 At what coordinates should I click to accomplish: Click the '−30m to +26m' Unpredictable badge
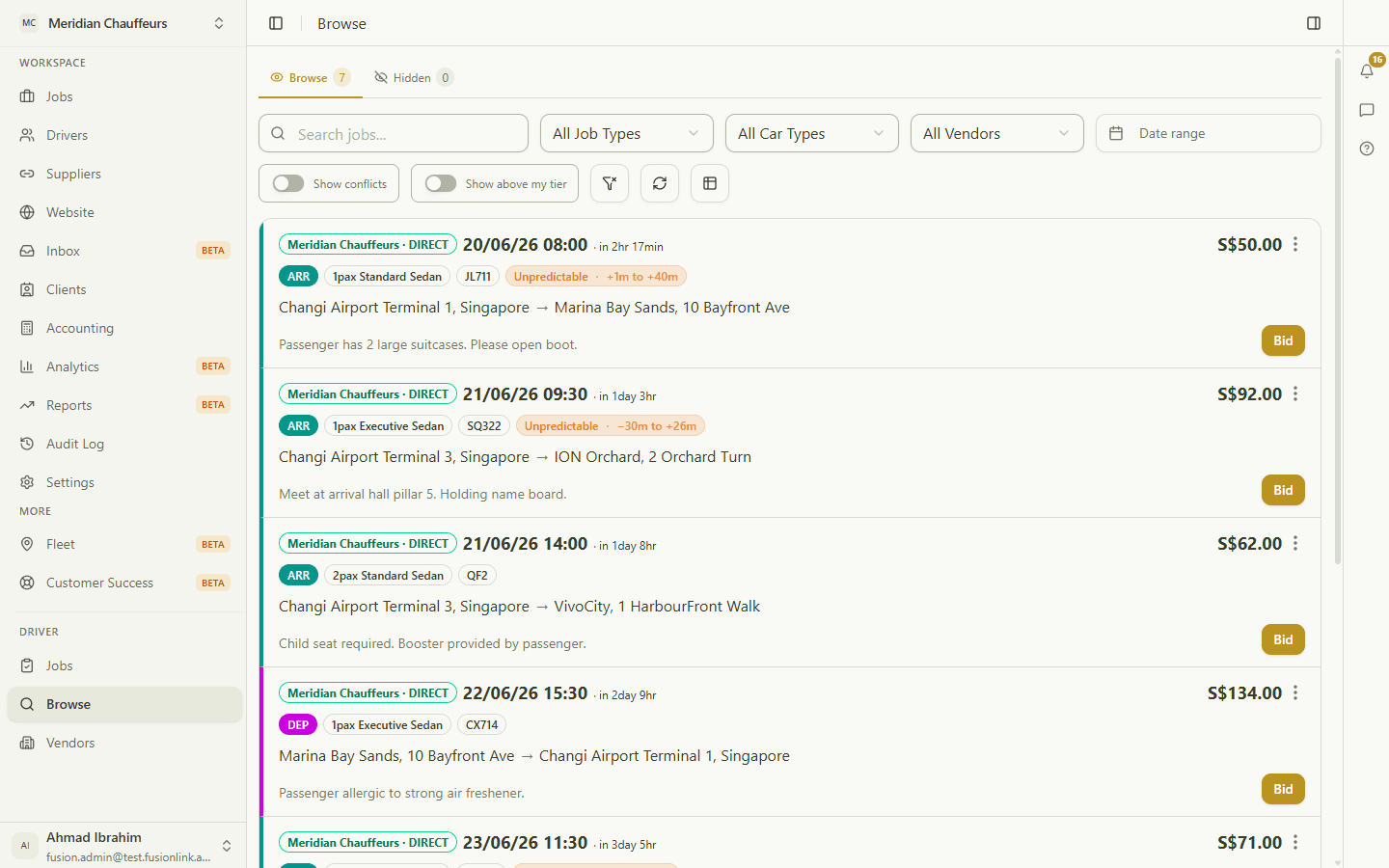coord(611,426)
